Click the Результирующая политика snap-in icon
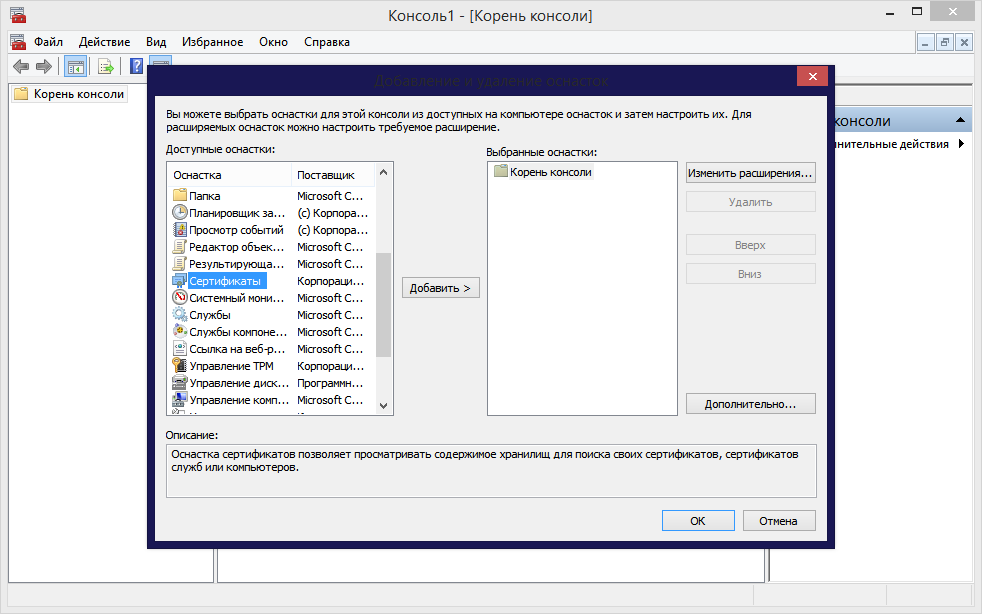This screenshot has height=614, width=982. click(180, 263)
